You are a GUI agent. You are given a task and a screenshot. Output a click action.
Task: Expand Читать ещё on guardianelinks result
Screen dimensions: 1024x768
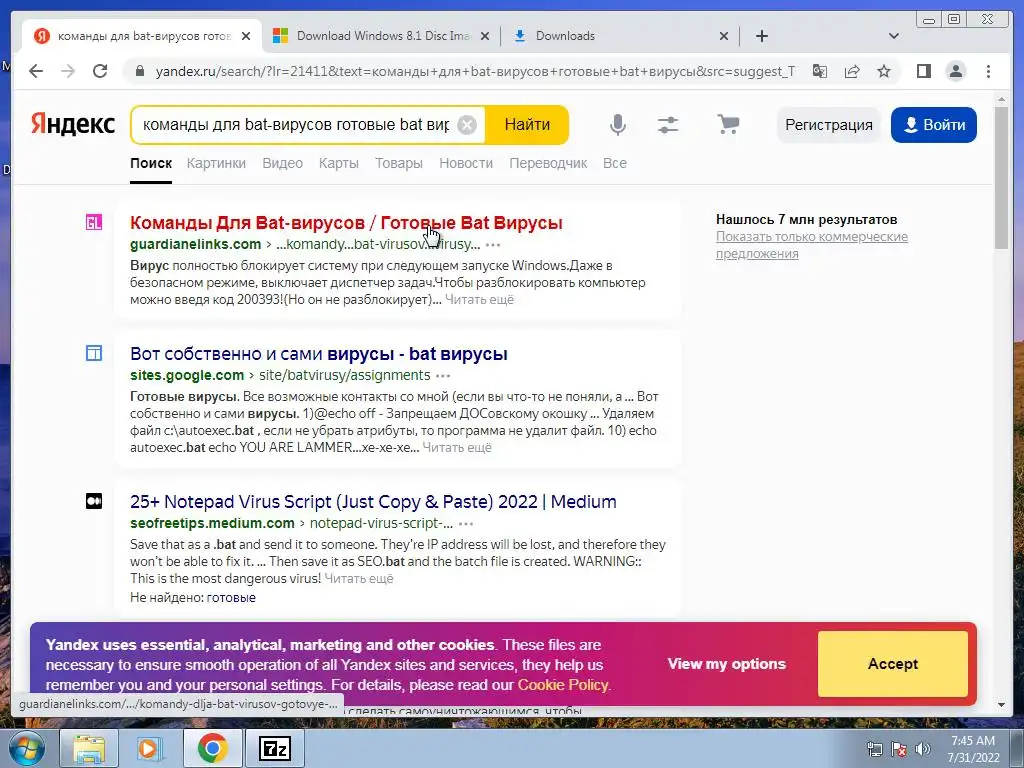(479, 300)
